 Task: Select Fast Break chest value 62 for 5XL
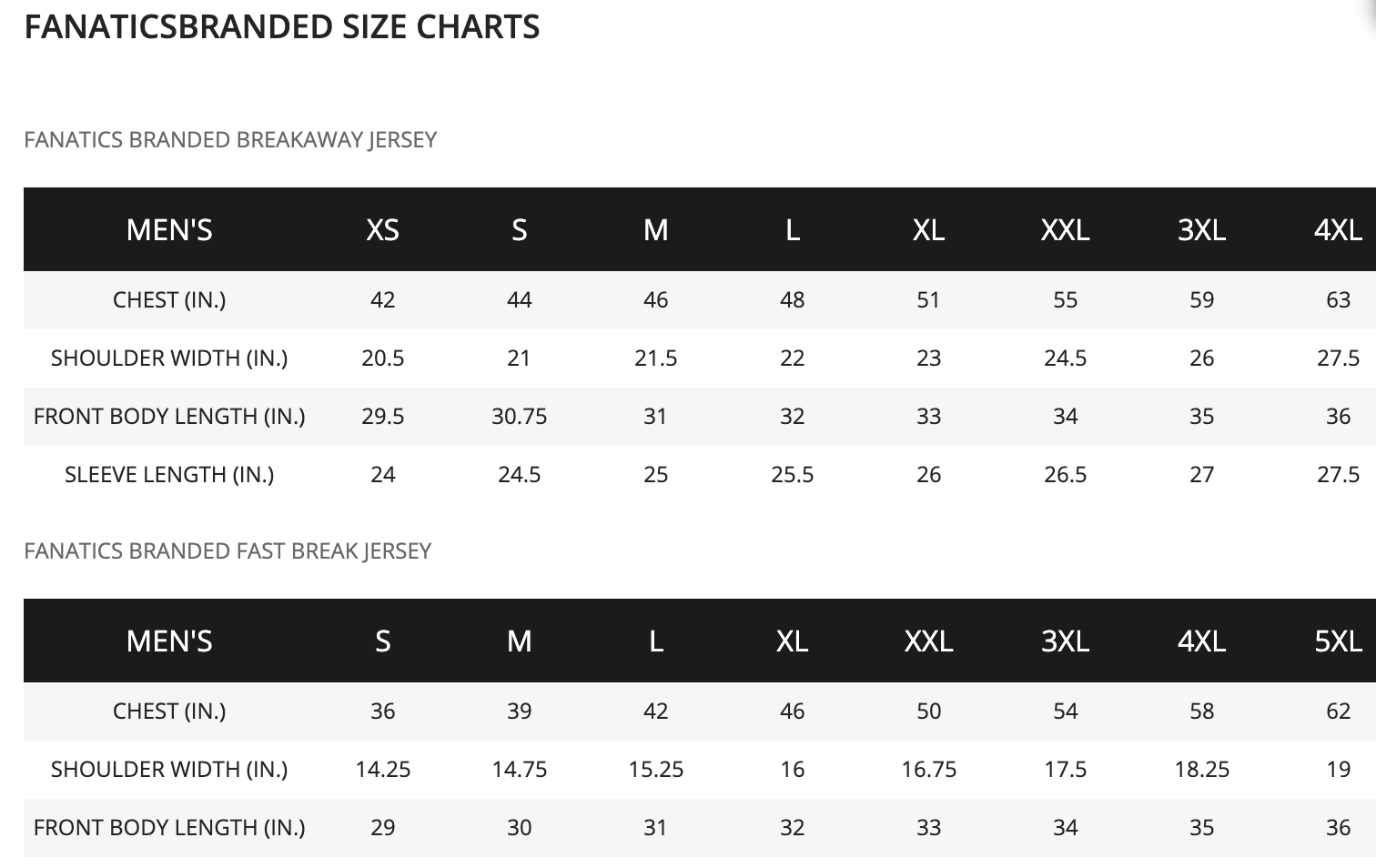[1338, 712]
